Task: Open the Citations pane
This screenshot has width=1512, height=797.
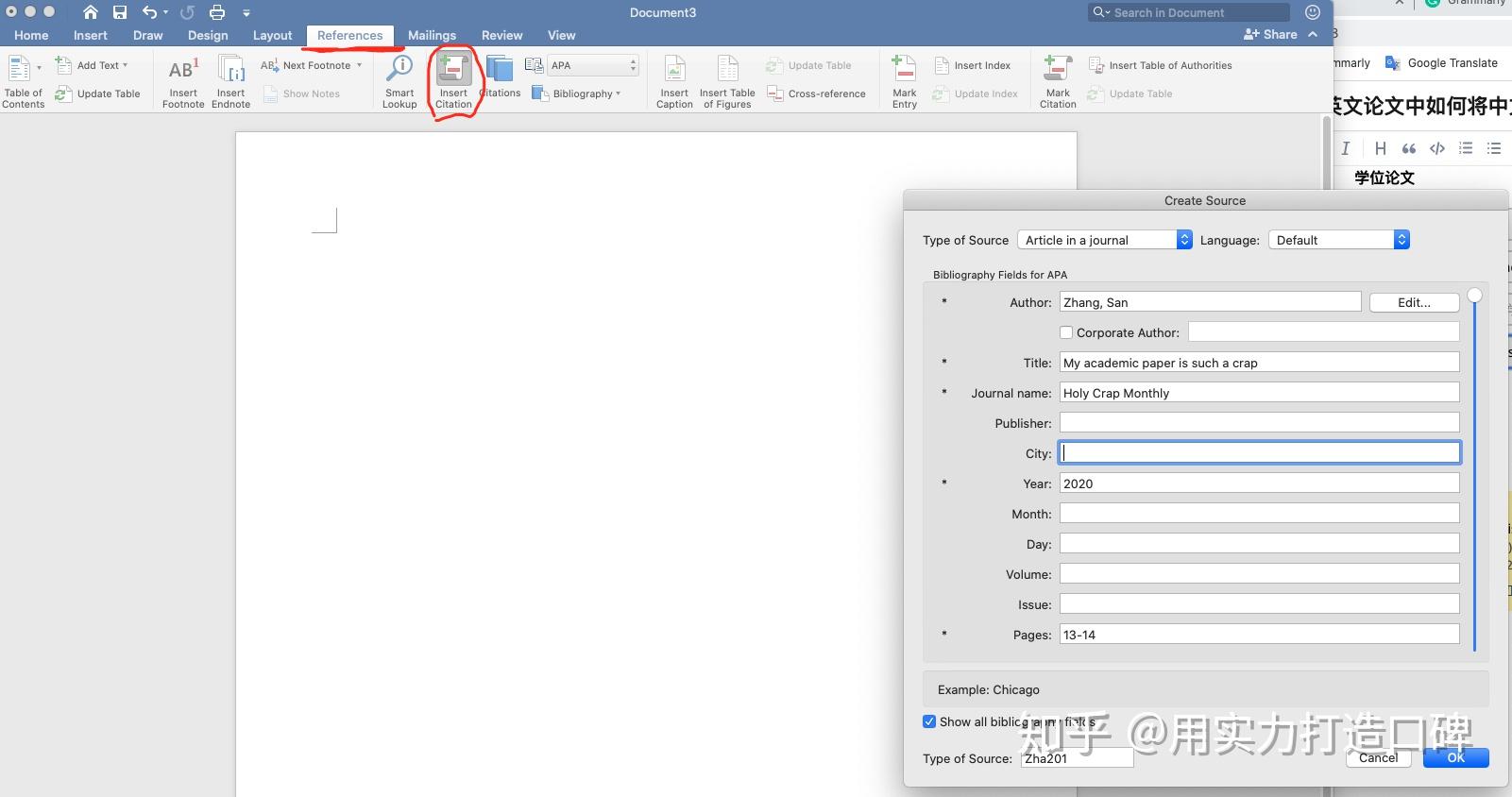Action: 500,76
